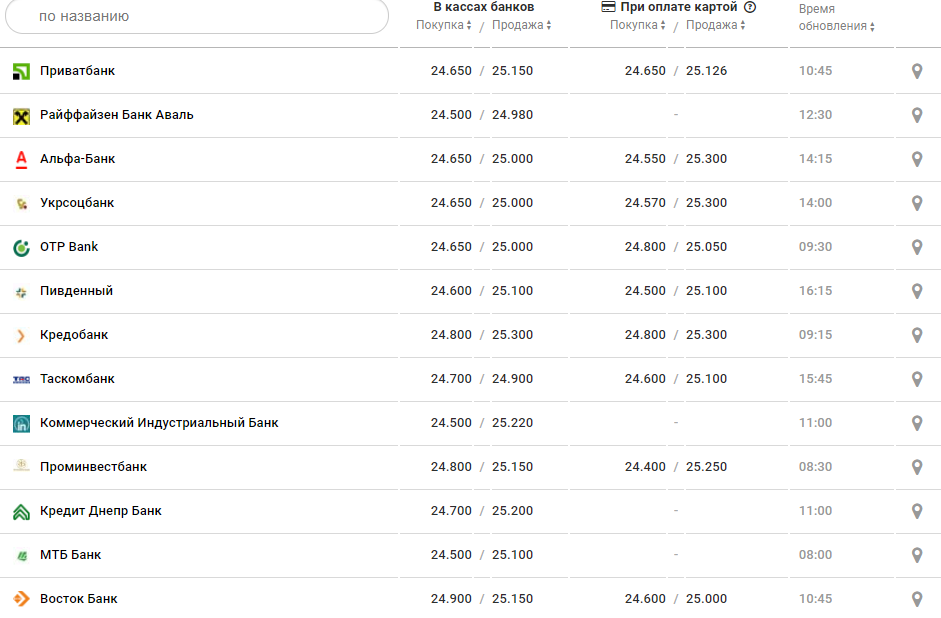
Task: Click the Таскомбанк logo icon
Action: 21,379
